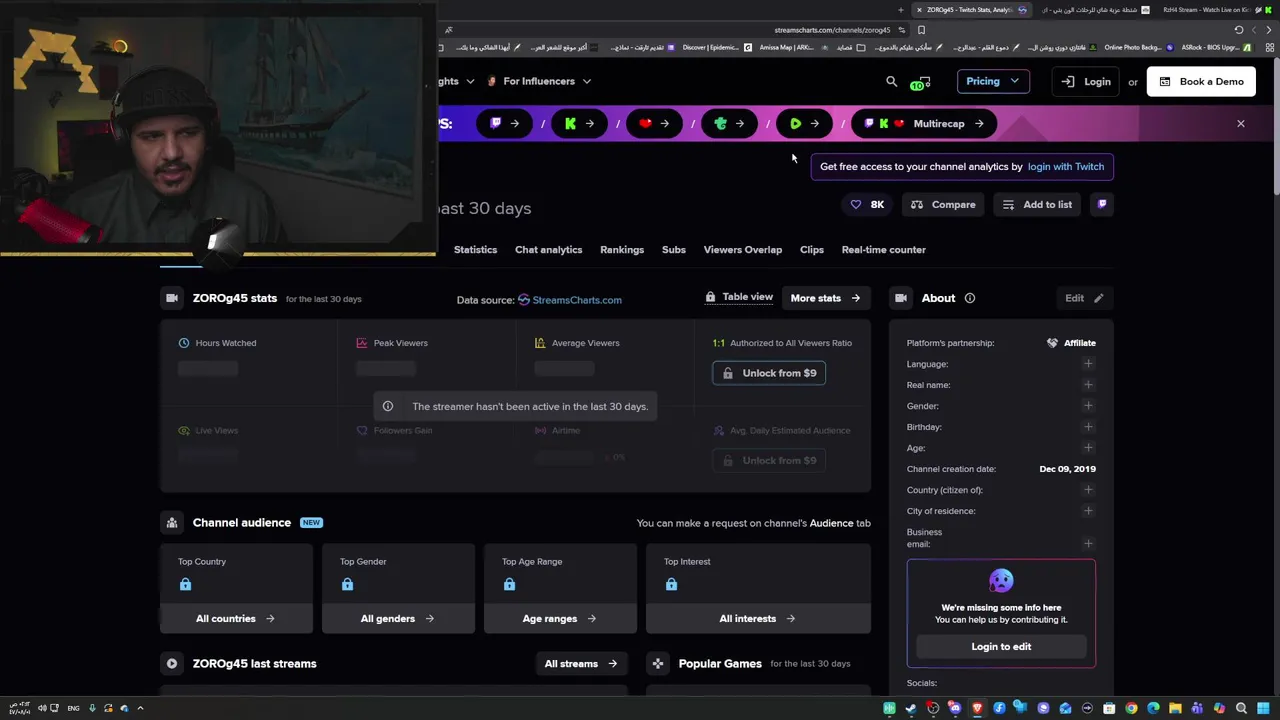Open Steam from the taskbar
The width and height of the screenshot is (1280, 720).
coord(911,709)
